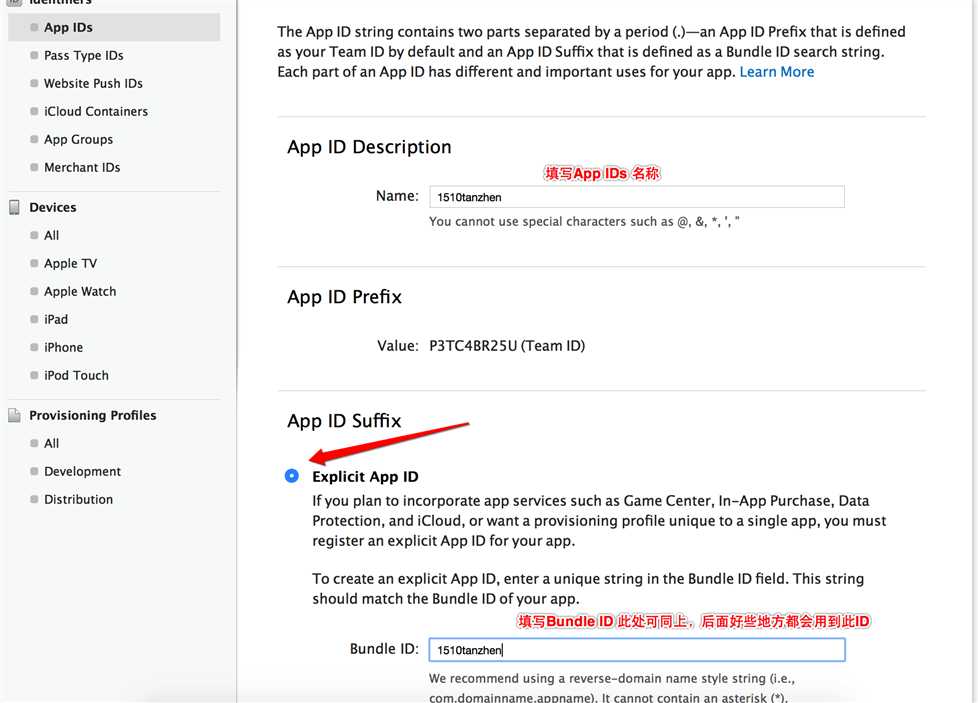Select Website Push IDs entry
The image size is (978, 703).
(93, 84)
